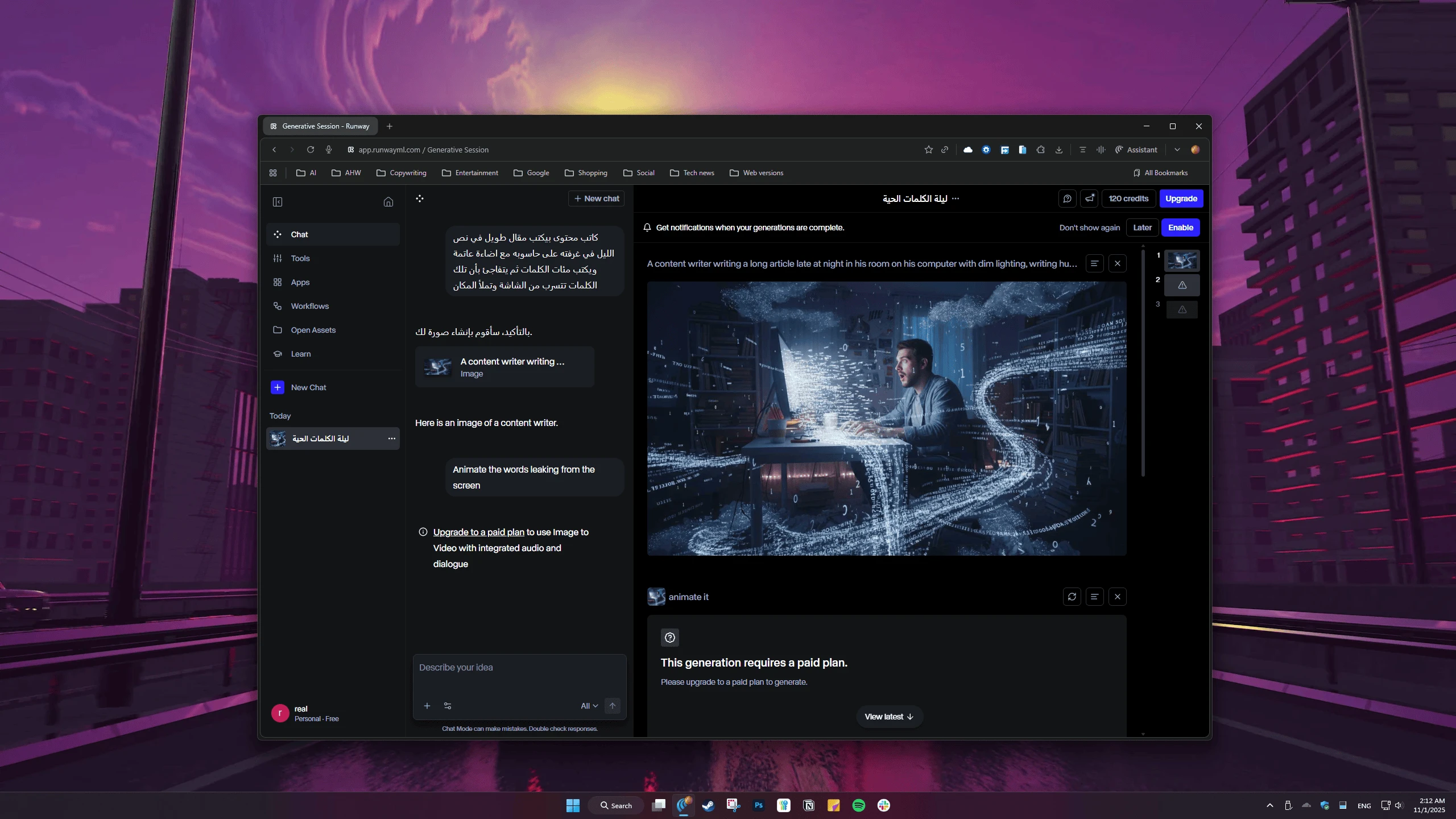The image size is (1456, 819).
Task: Choose Later on the notification banner
Action: [x=1142, y=227]
